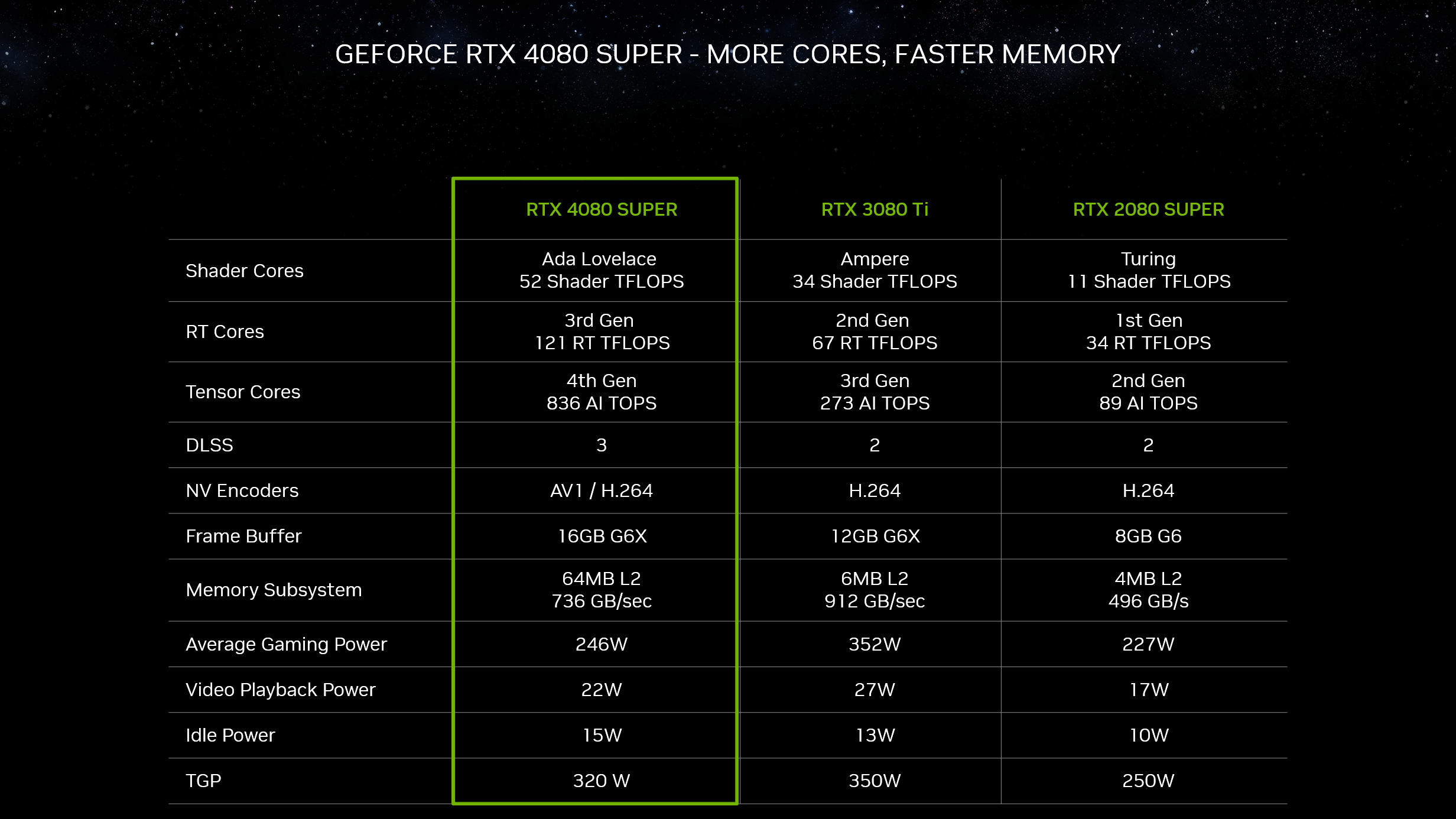The height and width of the screenshot is (819, 1456).
Task: Click the DLSS version 3 cell
Action: pyautogui.click(x=601, y=444)
